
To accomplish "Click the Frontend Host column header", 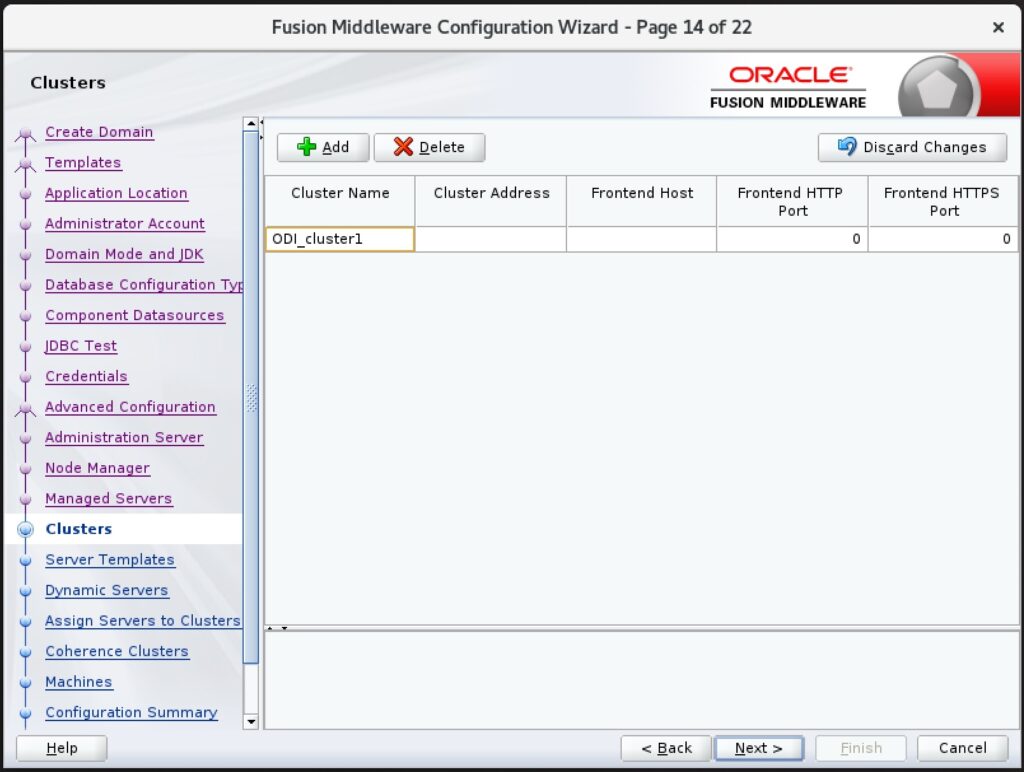I will pyautogui.click(x=641, y=201).
